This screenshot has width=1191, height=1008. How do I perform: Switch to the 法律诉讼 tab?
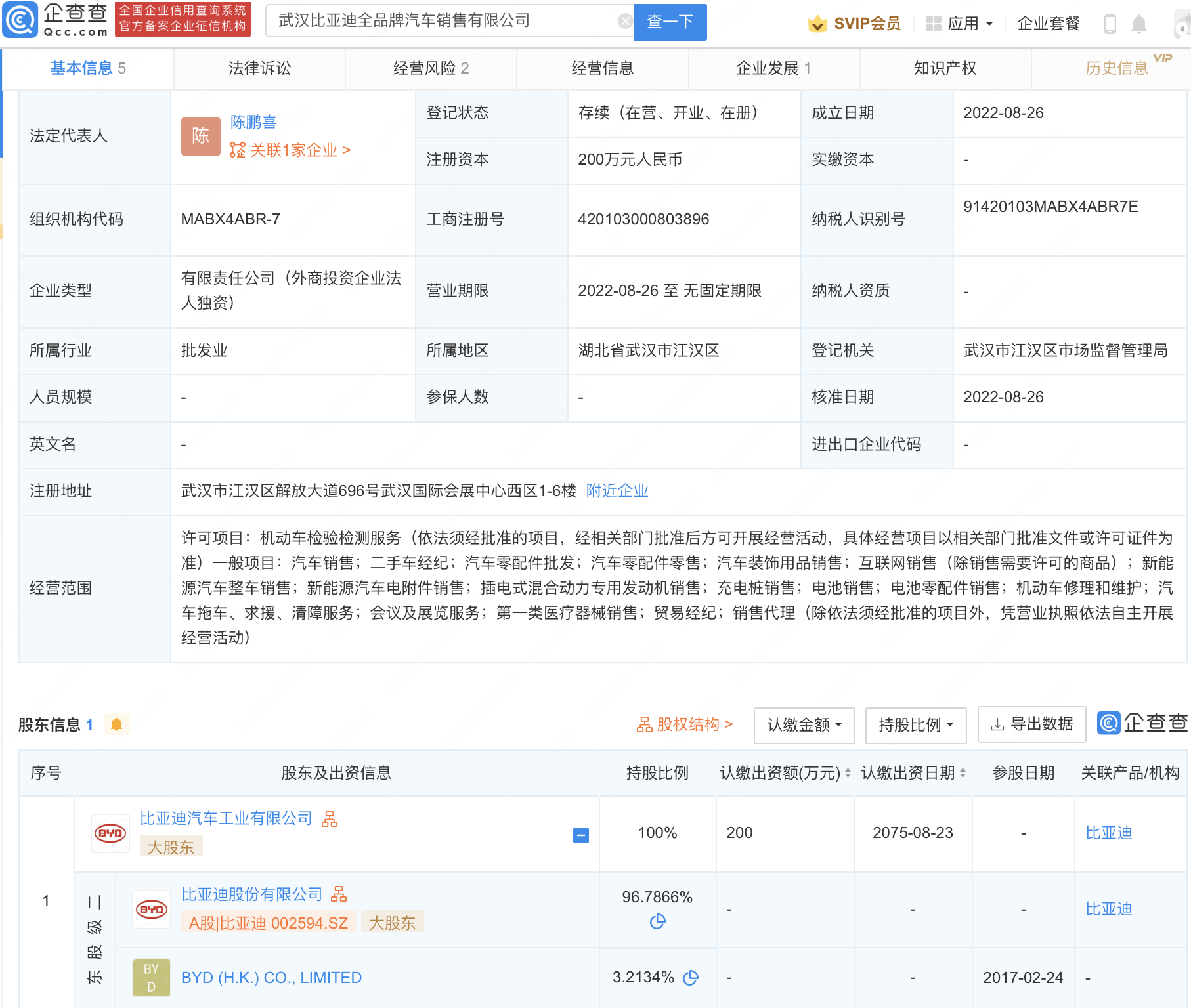click(259, 68)
